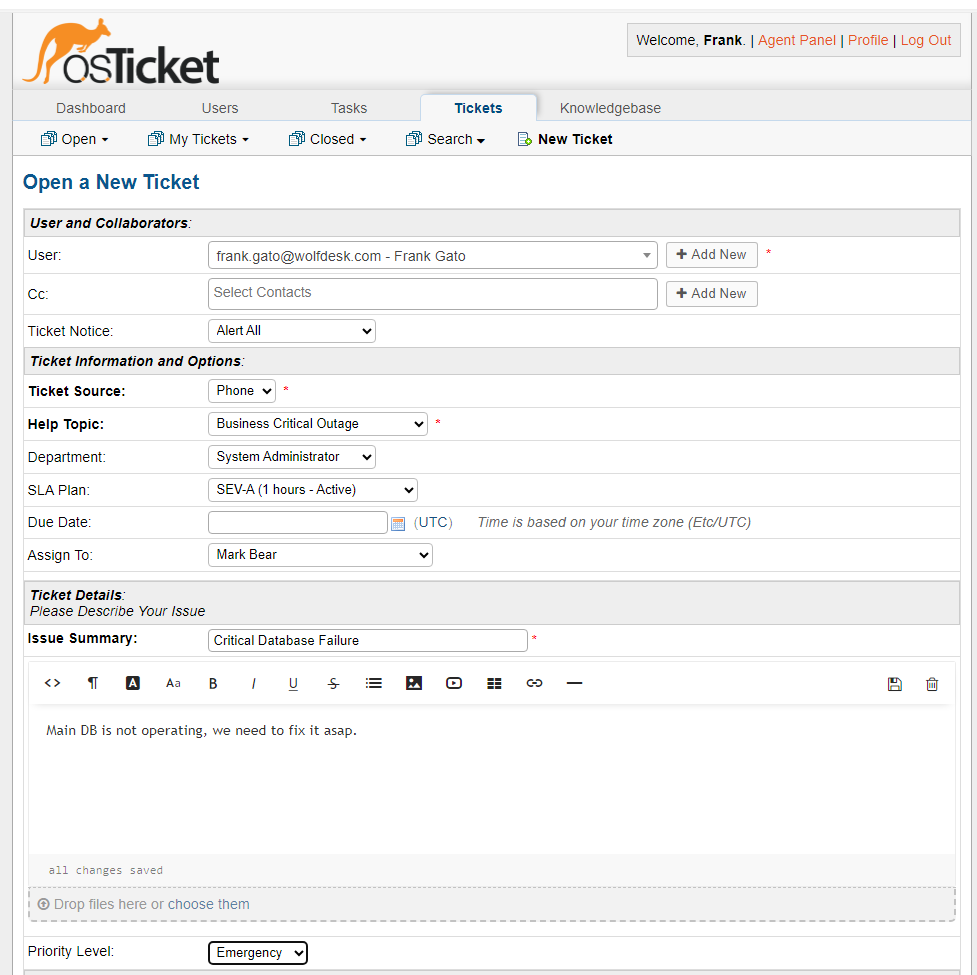Insert a table into the editor
Viewport: 977px width, 975px height.
tap(493, 683)
